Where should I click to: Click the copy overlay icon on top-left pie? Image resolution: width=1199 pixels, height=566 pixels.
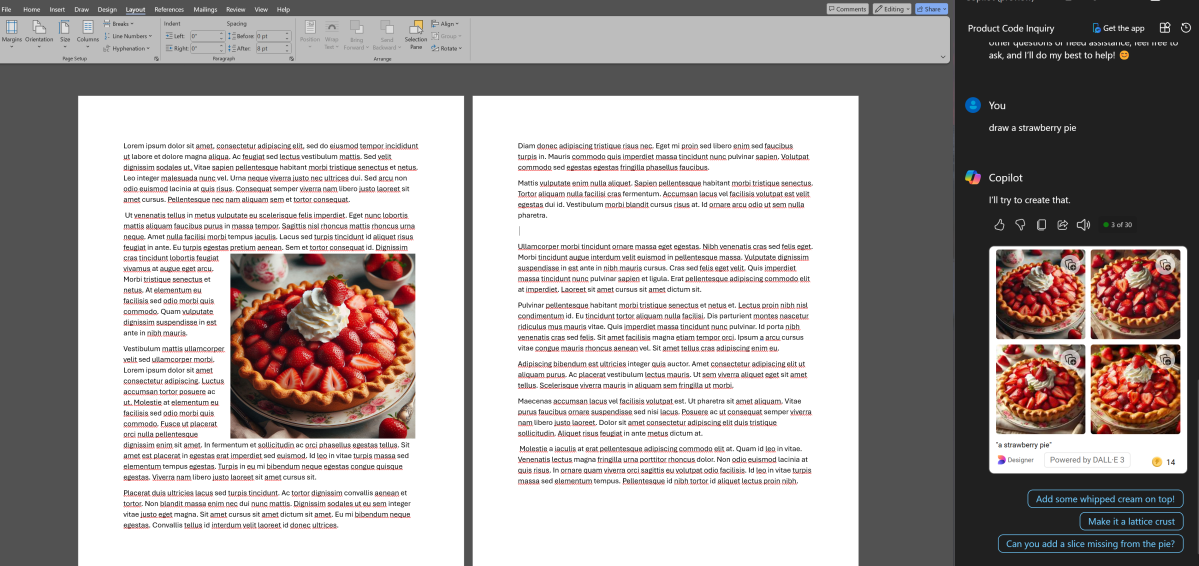click(1071, 265)
